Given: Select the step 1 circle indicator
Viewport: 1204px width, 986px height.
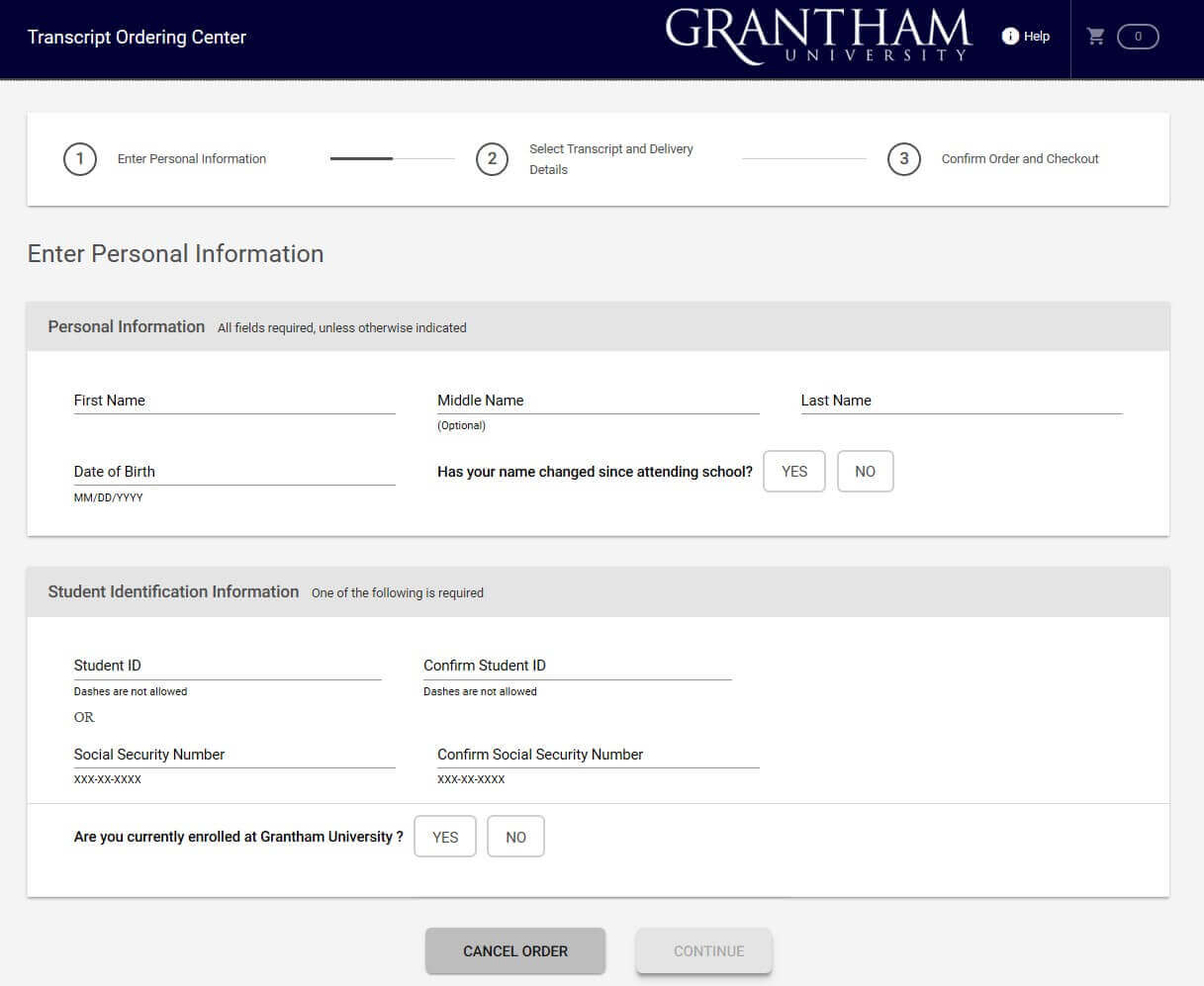Looking at the screenshot, I should [80, 158].
